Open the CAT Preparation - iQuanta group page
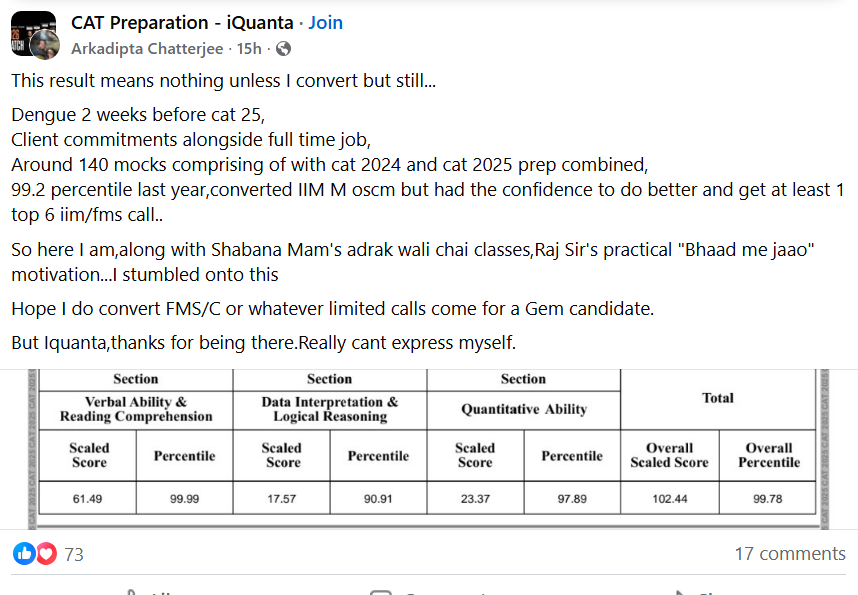Image resolution: width=858 pixels, height=595 pixels. pyautogui.click(x=182, y=22)
